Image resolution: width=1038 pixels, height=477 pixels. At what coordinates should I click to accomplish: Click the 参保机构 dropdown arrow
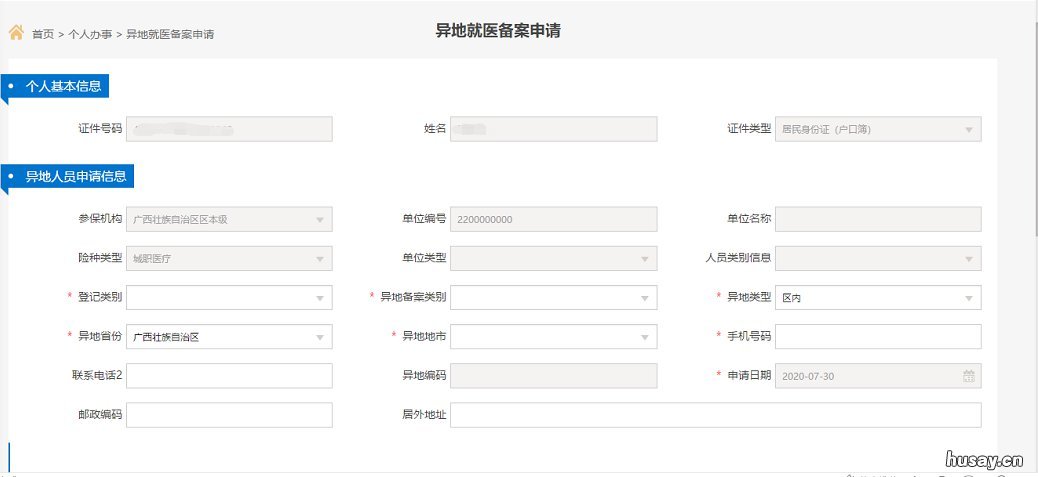coord(319,220)
